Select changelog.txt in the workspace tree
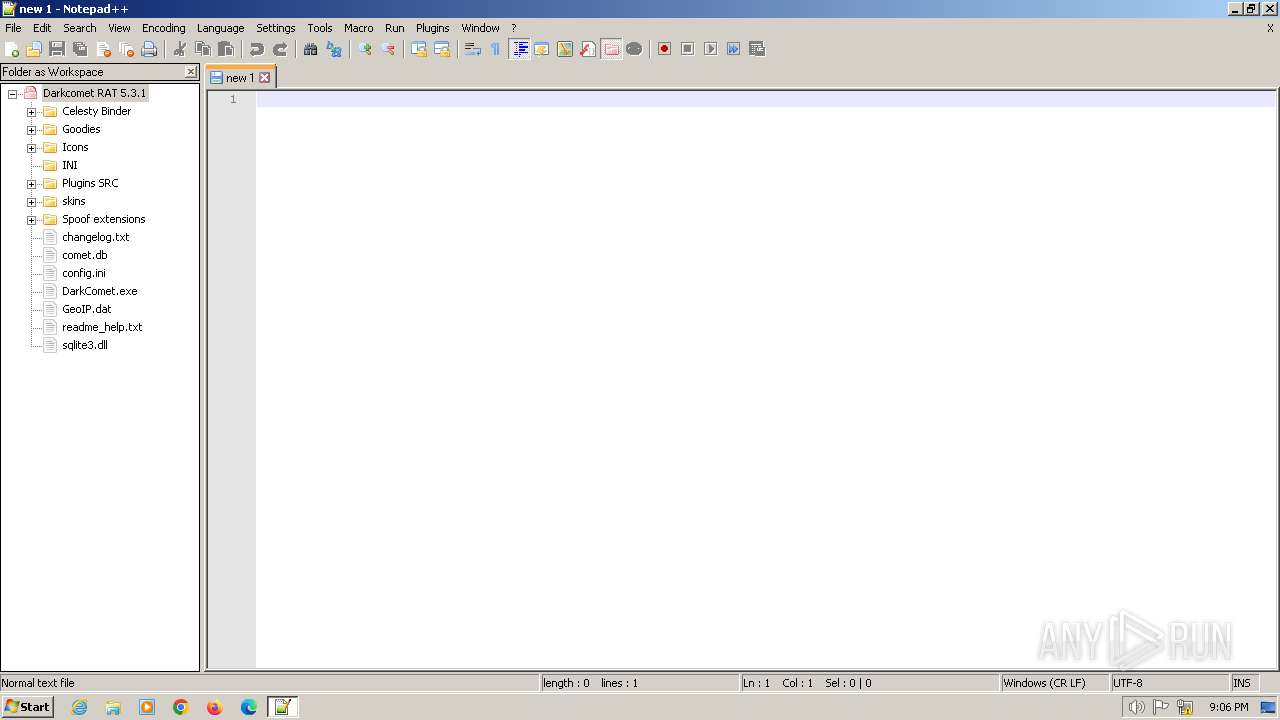1280x720 pixels. pyautogui.click(x=95, y=237)
